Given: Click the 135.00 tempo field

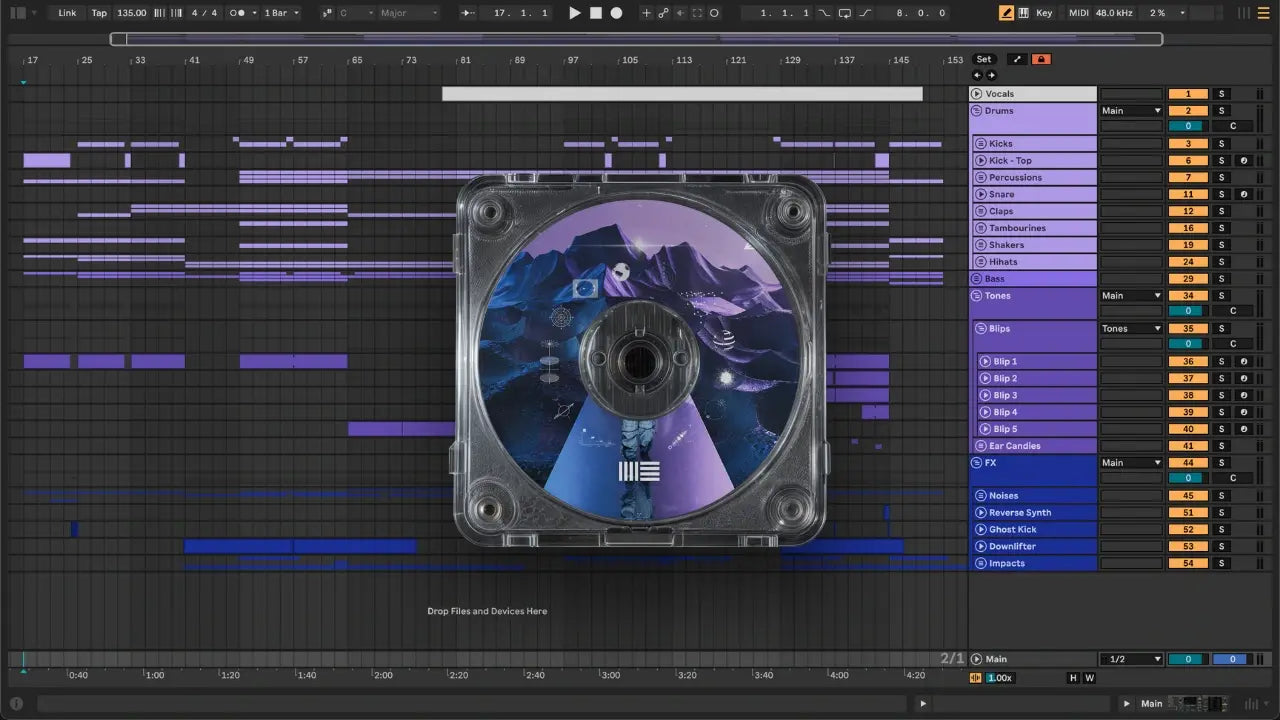Looking at the screenshot, I should coord(131,13).
